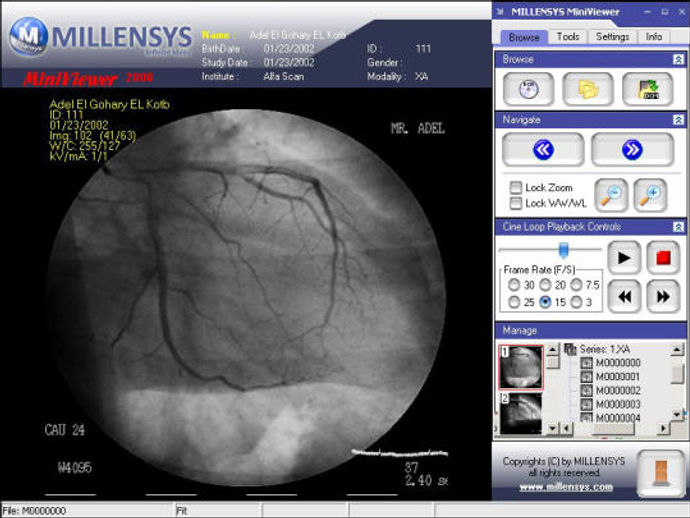Click the 'Alfa Scan' institute value
Viewport: 690px width, 518px height.
click(x=284, y=77)
